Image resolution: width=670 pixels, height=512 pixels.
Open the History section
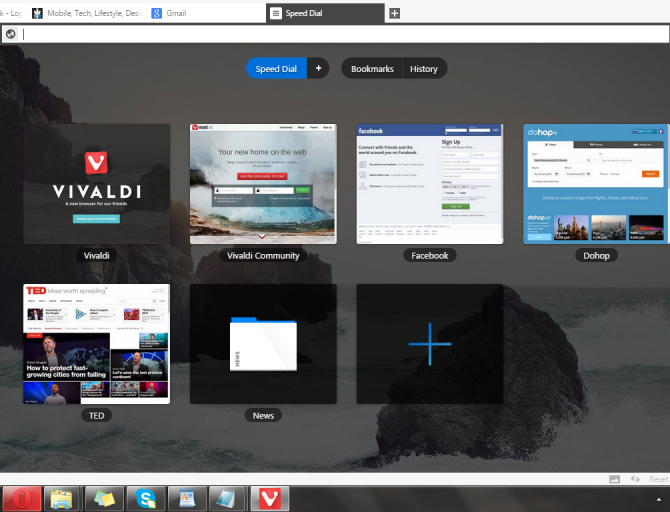pos(423,69)
